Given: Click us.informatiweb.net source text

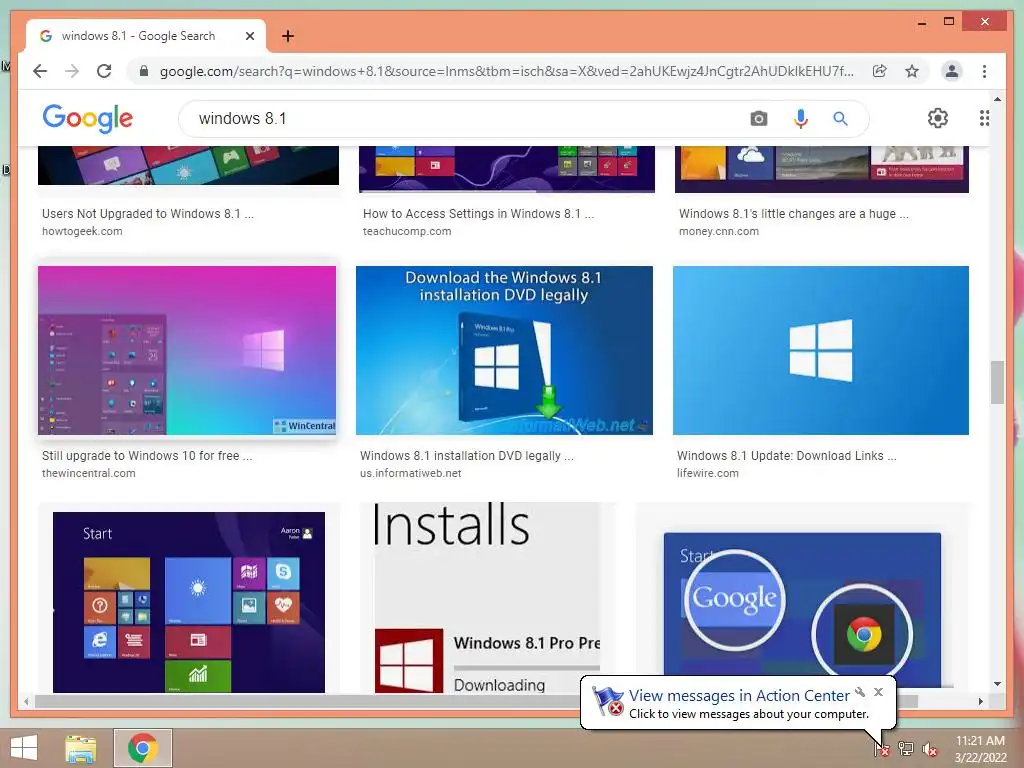Looking at the screenshot, I should point(410,473).
